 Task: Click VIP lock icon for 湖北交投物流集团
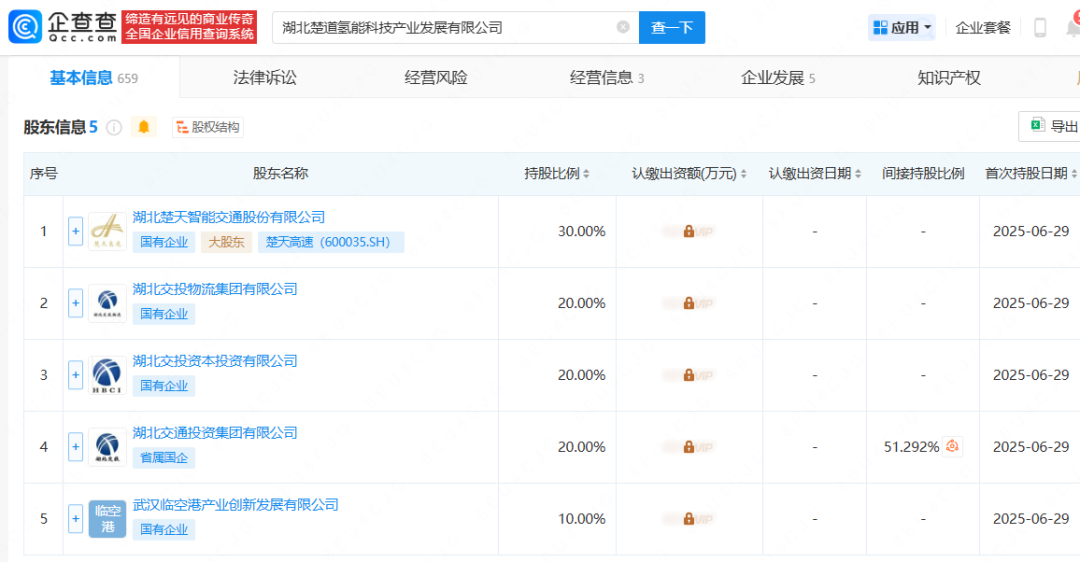(x=689, y=303)
